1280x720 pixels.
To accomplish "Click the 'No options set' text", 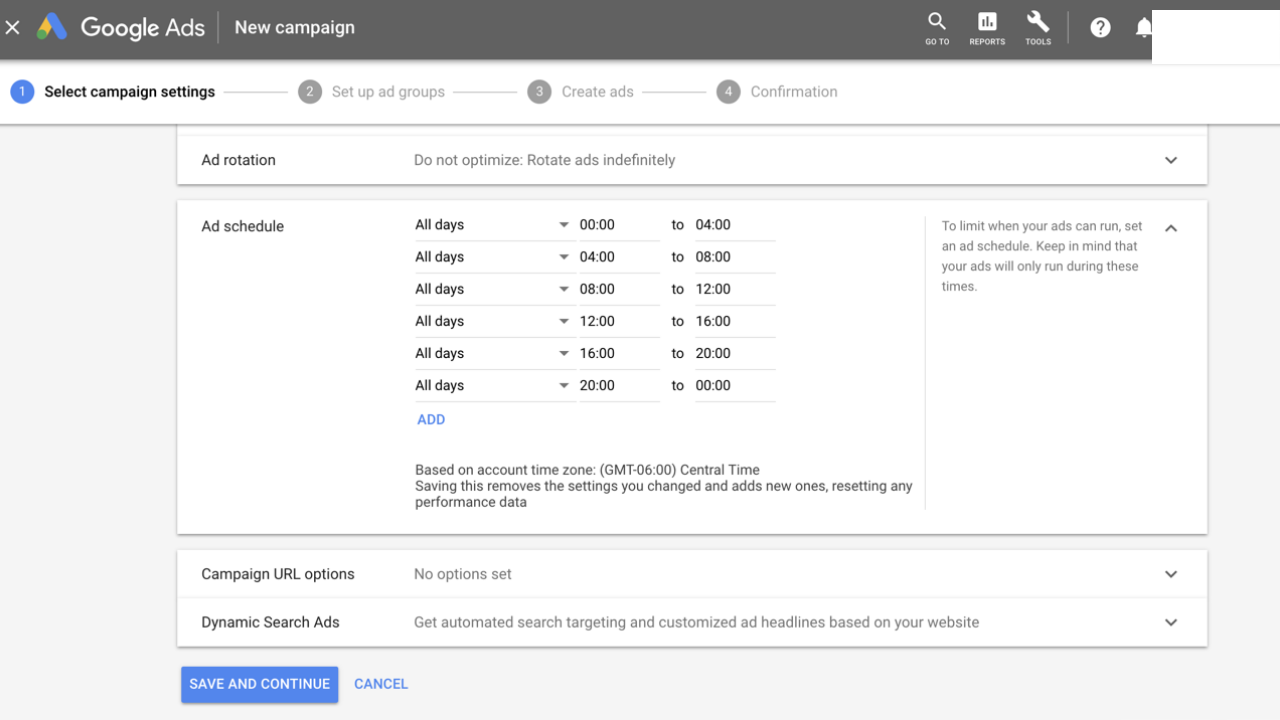I will tap(463, 574).
